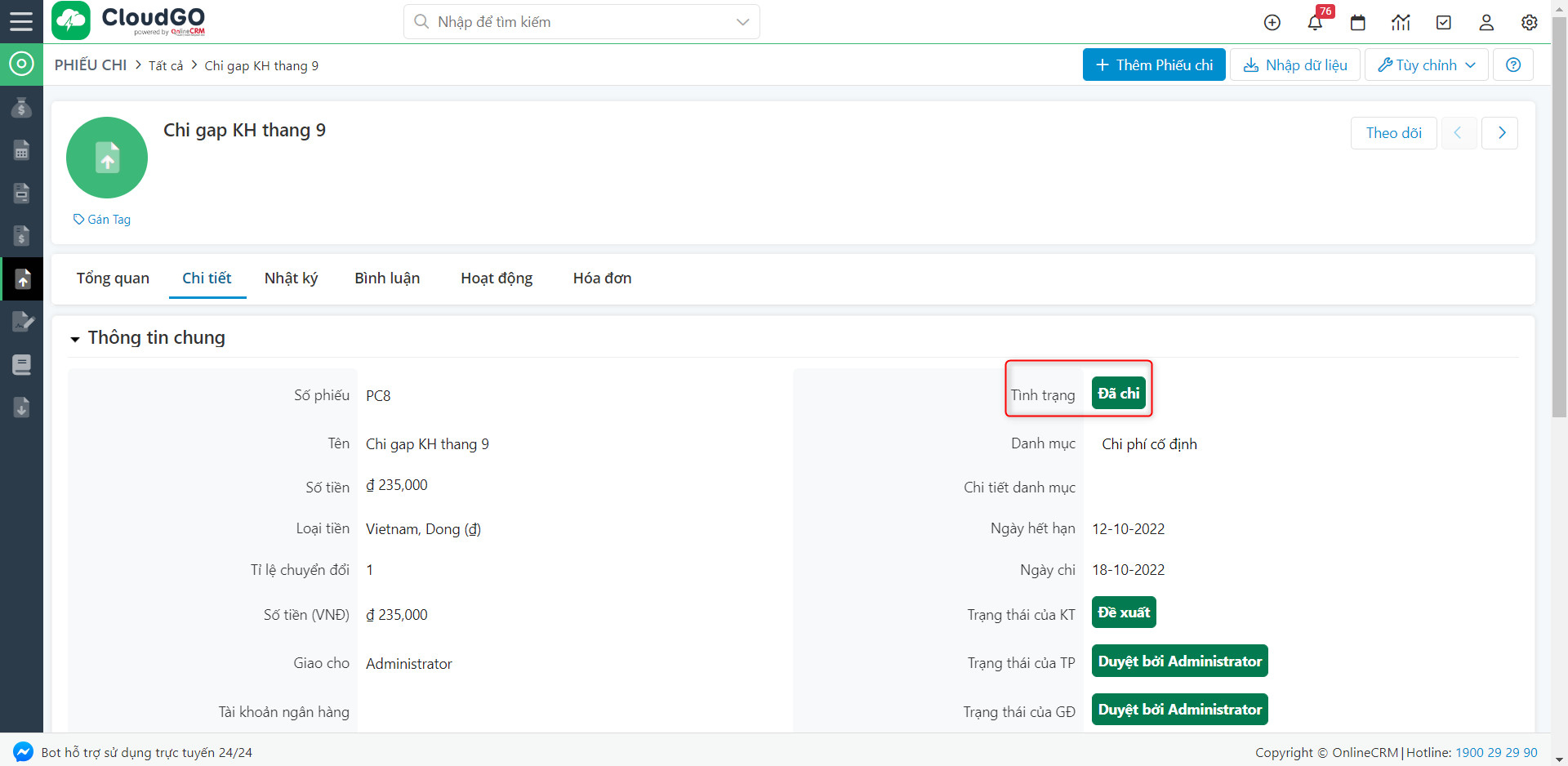Viewport: 1568px width, 766px height.
Task: Click the Thêm Phiếu chi button
Action: tap(1153, 65)
